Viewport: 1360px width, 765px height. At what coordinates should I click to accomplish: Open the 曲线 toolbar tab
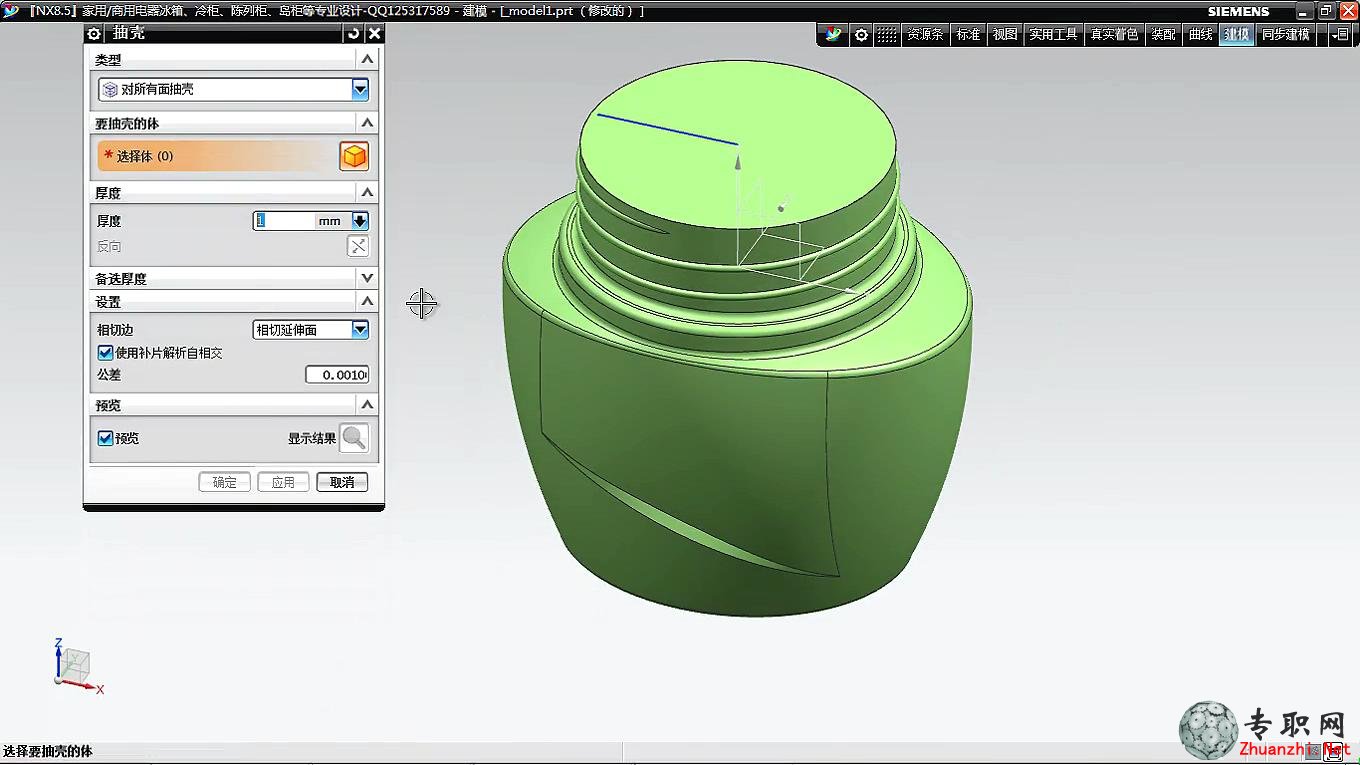click(1200, 34)
